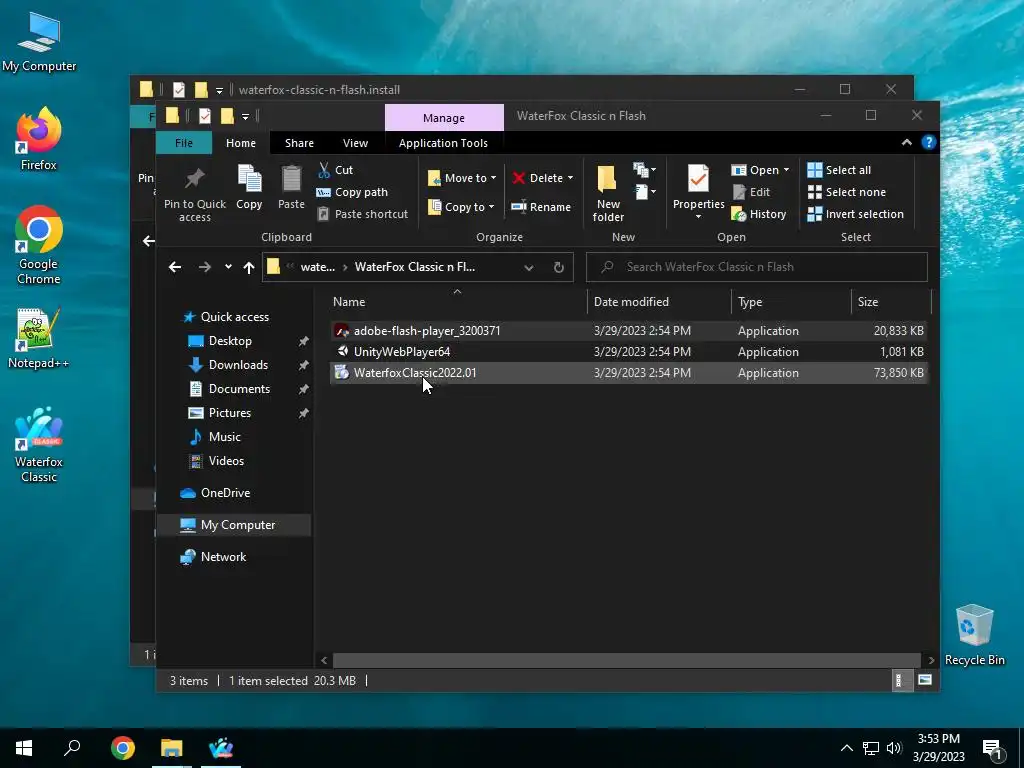1024x768 pixels.
Task: Sort by Date modified column
Action: pyautogui.click(x=658, y=302)
